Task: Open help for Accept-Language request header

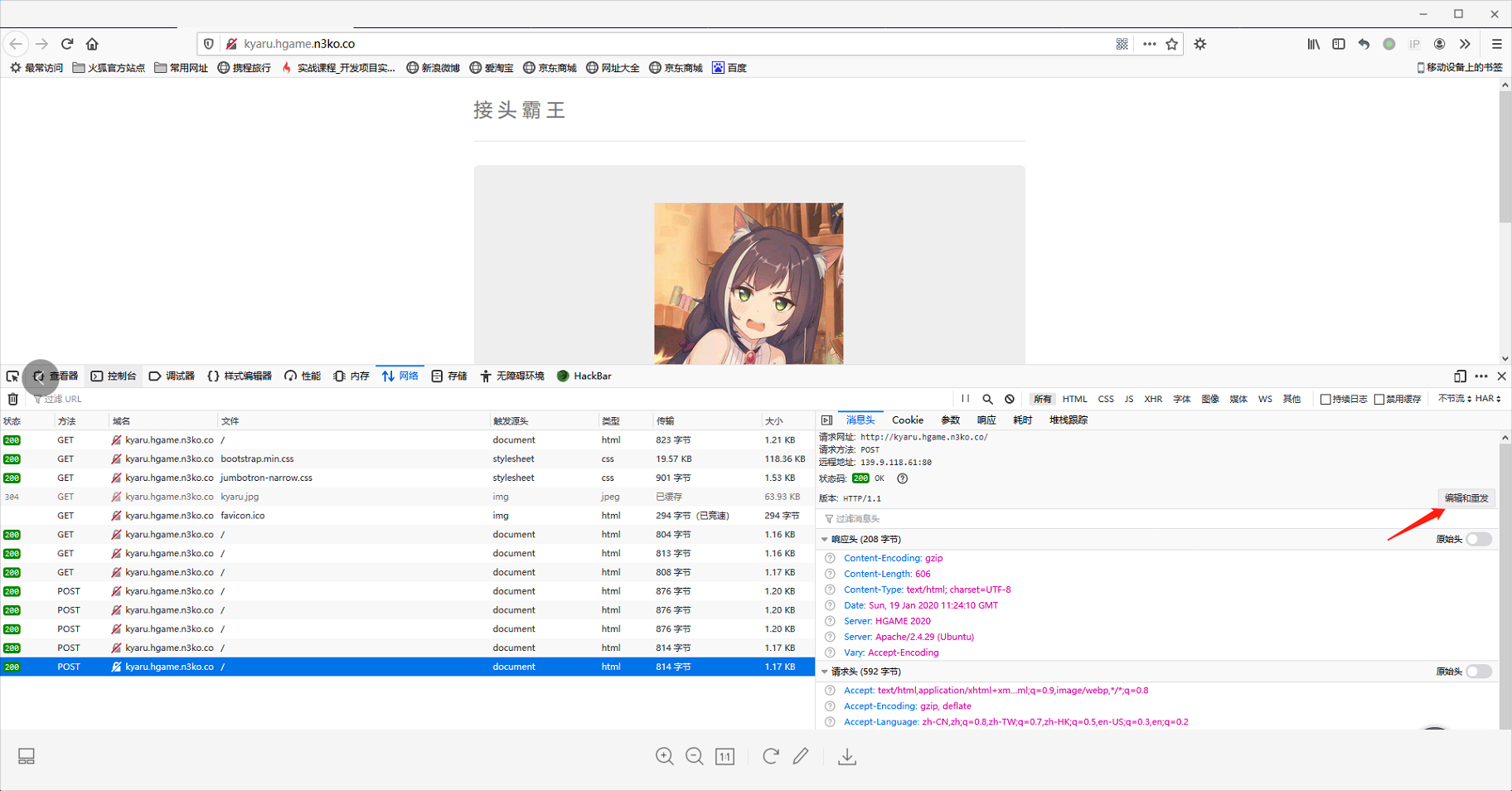Action: (830, 722)
